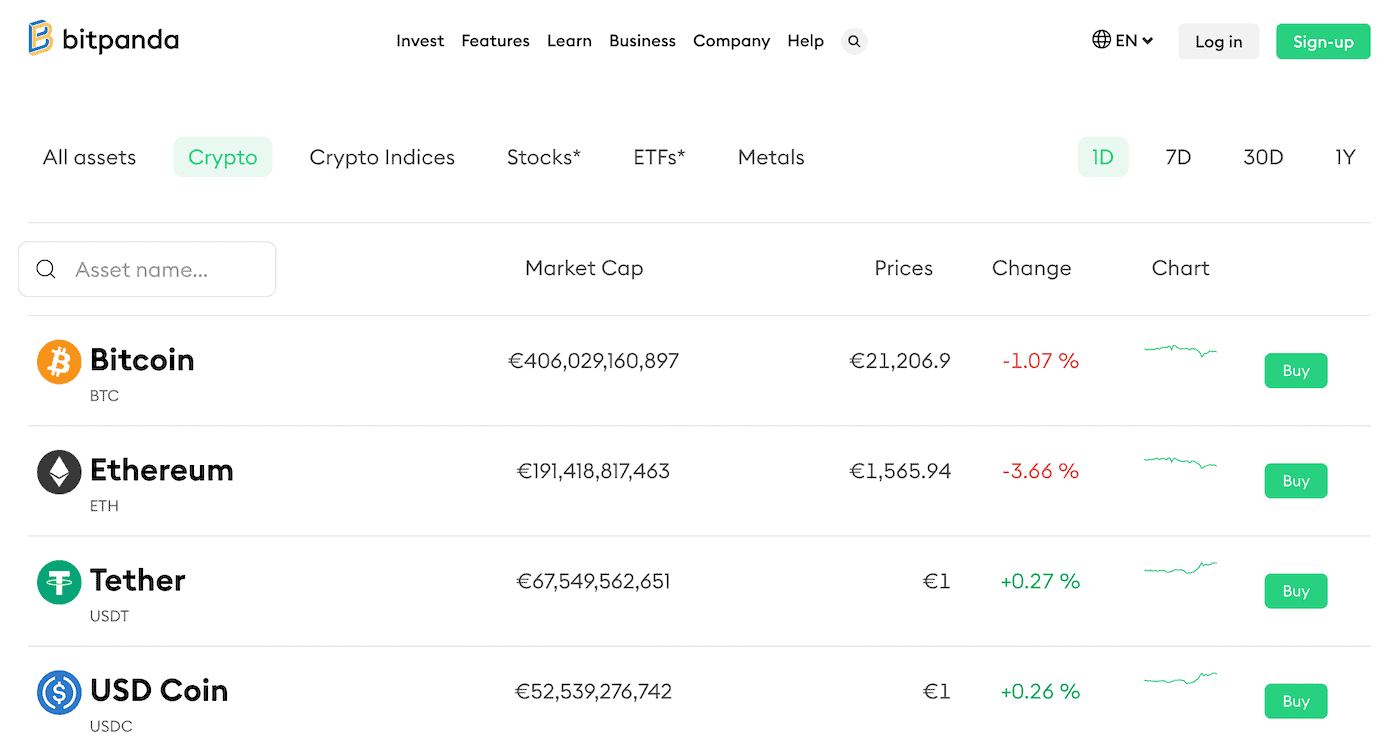
Task: Click the globe language icon
Action: pos(1101,40)
